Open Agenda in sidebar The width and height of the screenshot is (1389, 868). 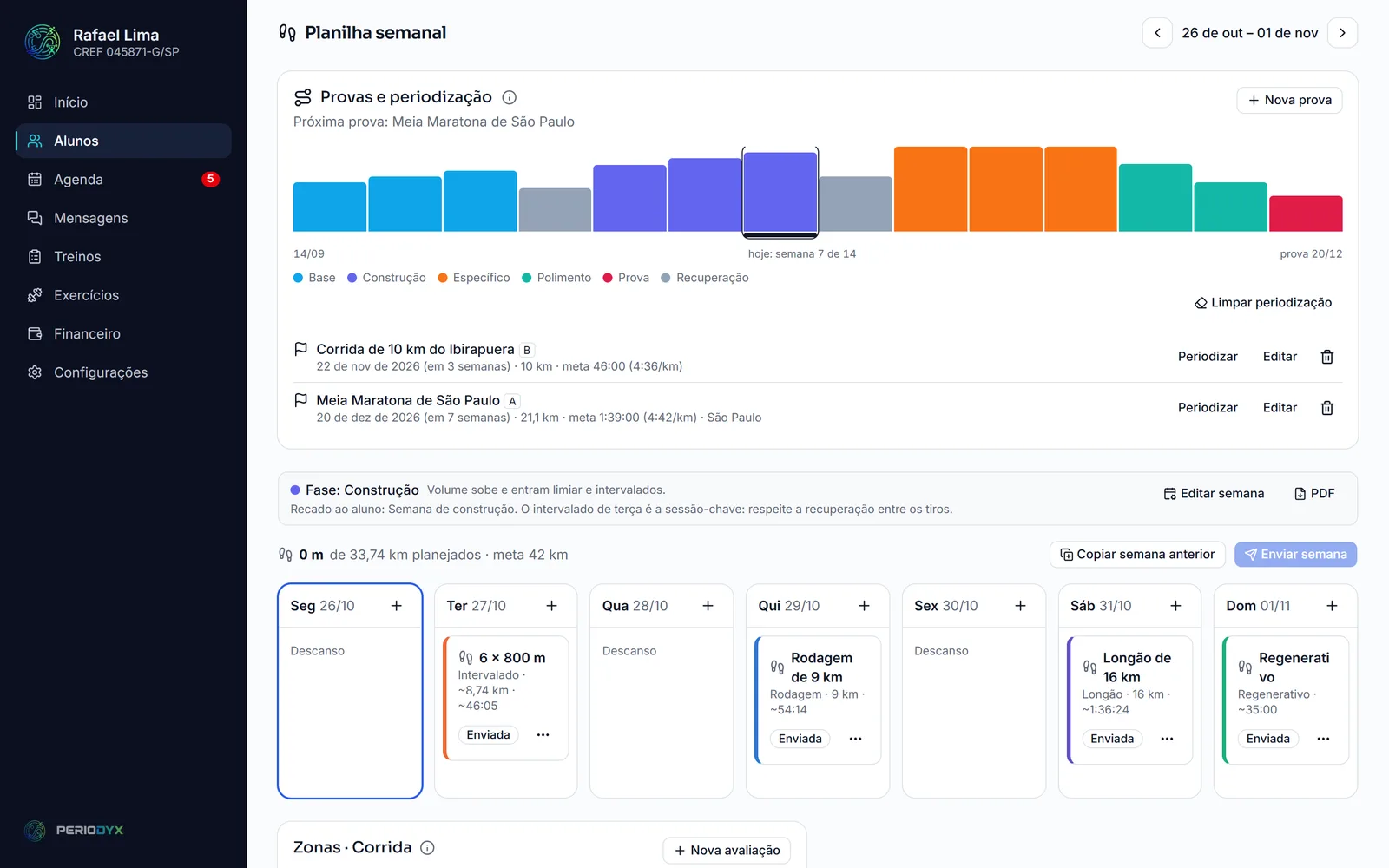123,180
